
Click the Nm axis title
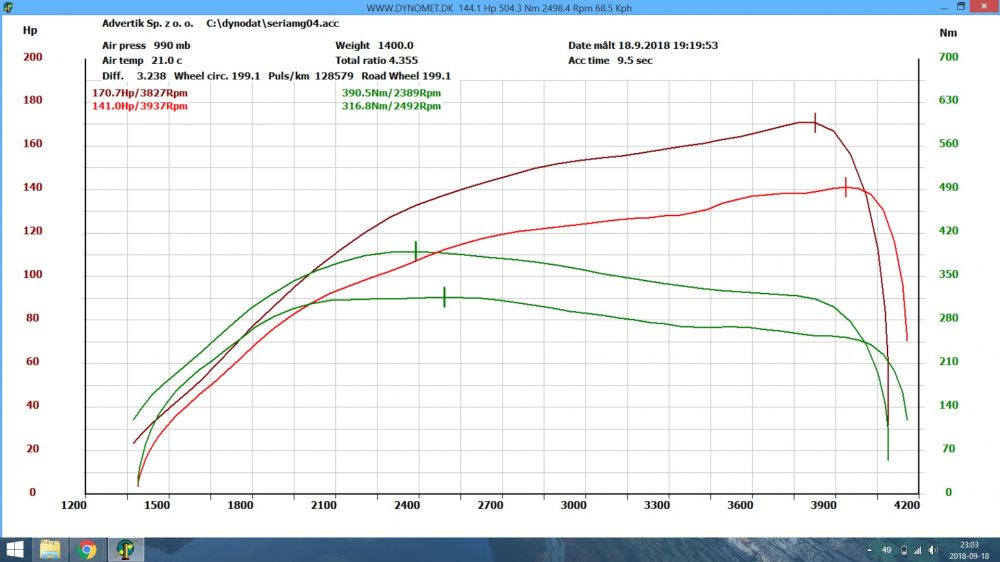[948, 33]
